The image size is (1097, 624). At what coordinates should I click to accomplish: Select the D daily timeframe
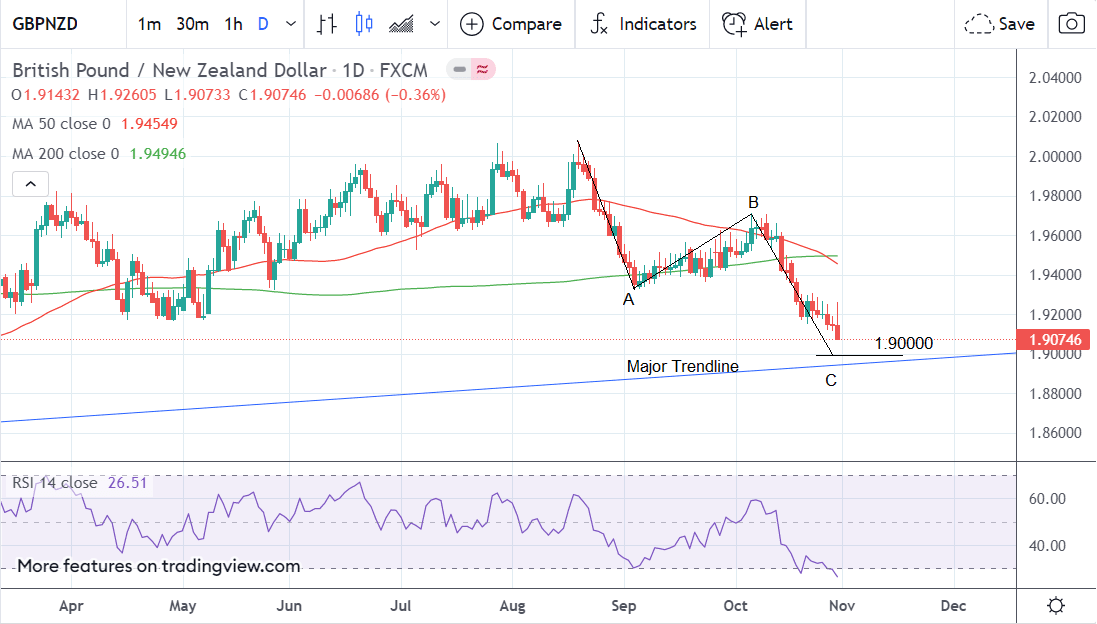pyautogui.click(x=263, y=24)
